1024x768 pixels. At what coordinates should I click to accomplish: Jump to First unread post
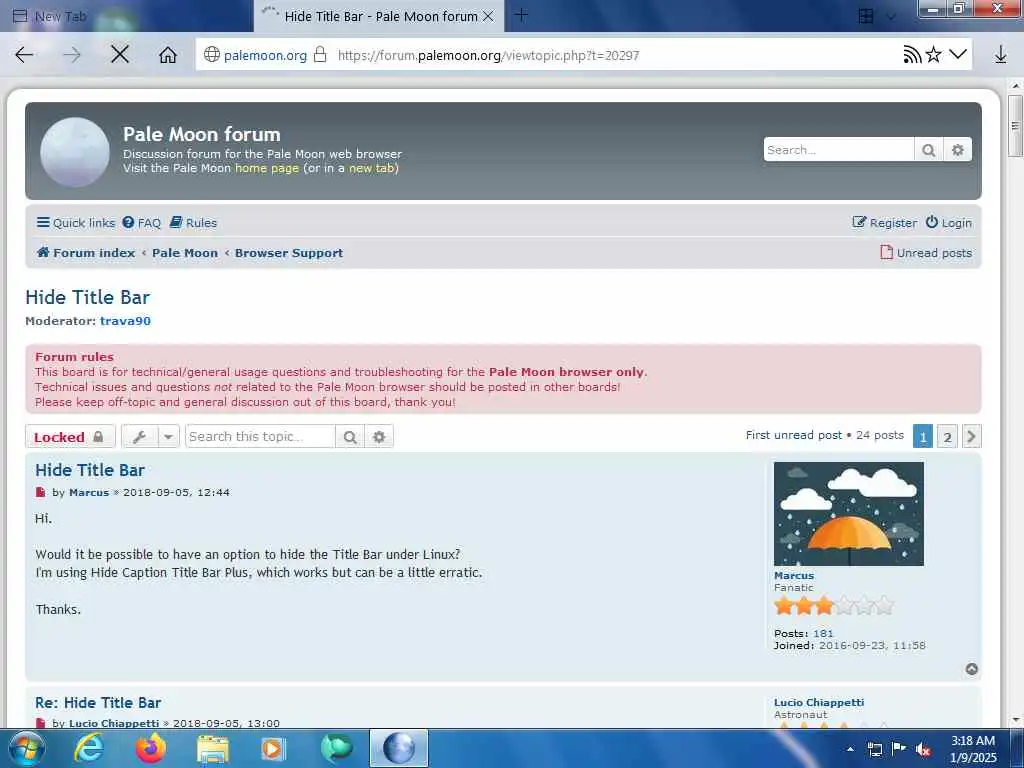point(793,435)
